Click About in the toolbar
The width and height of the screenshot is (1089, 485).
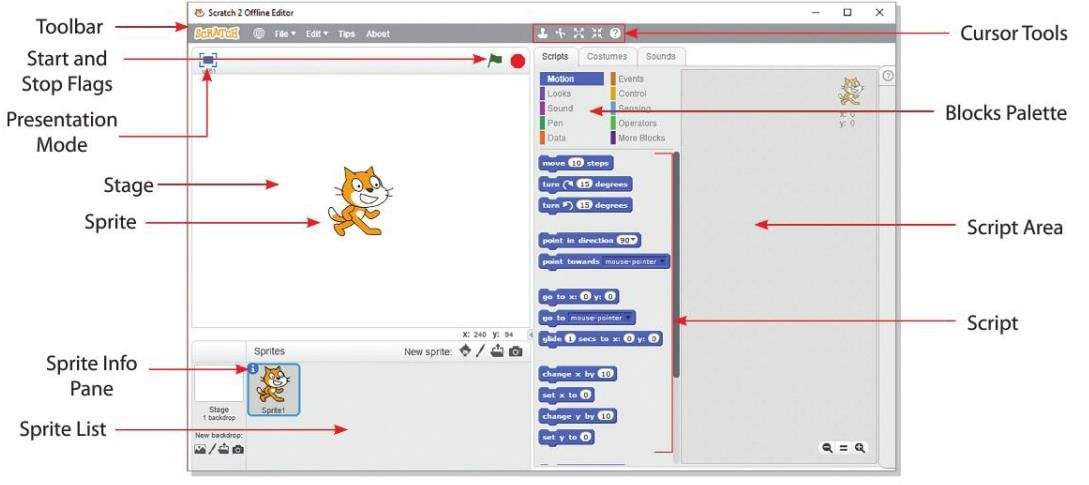tap(378, 33)
